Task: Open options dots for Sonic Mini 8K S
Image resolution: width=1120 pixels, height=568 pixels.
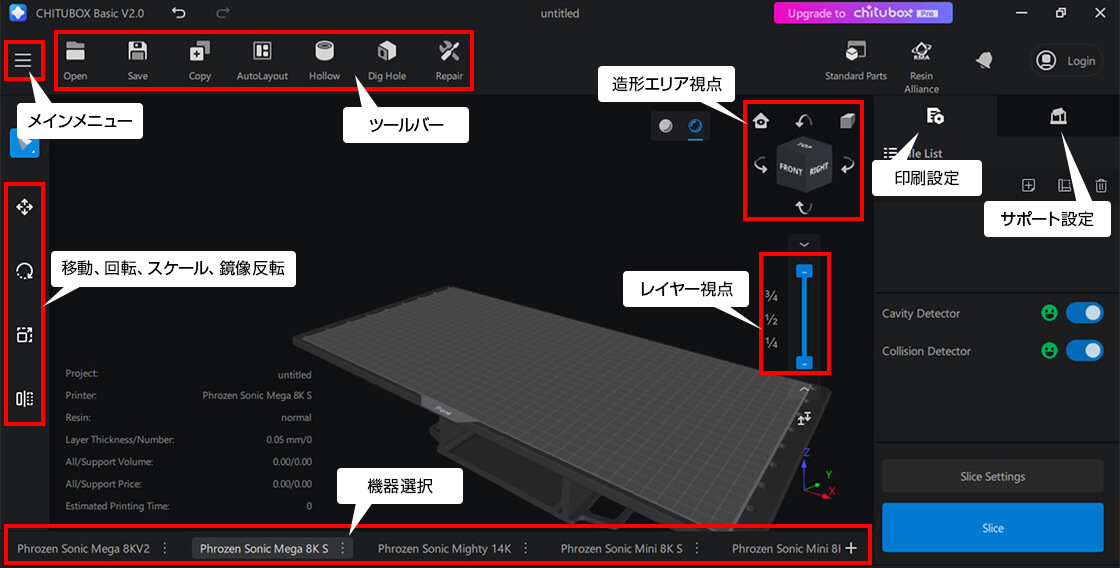Action: tap(697, 548)
